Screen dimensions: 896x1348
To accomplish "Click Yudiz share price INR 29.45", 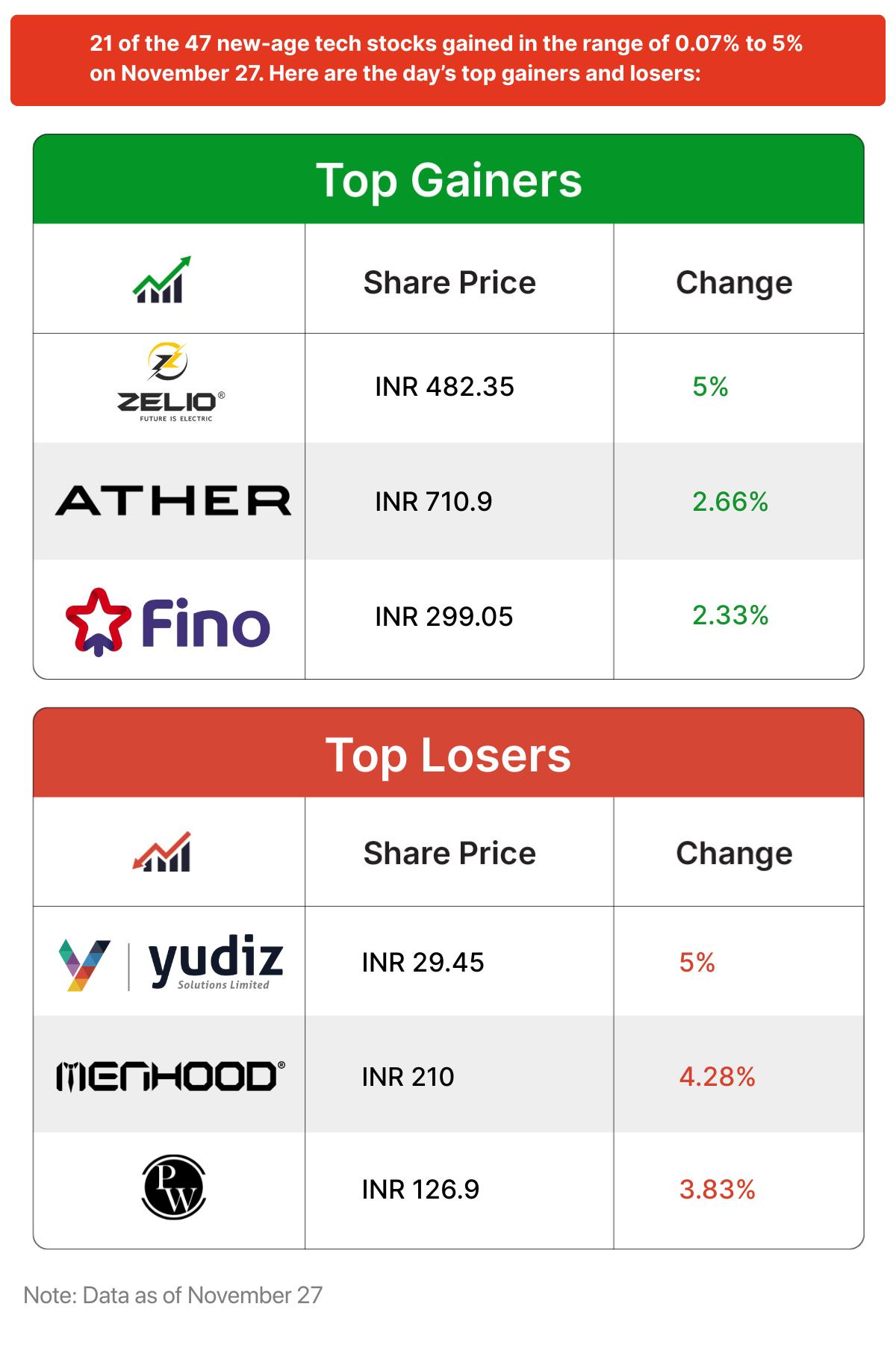I will click(423, 963).
